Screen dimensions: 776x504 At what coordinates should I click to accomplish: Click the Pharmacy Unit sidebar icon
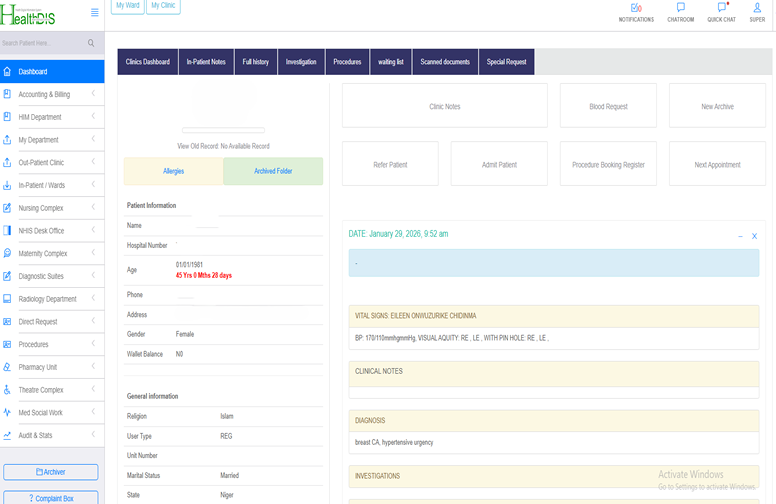pos(8,367)
